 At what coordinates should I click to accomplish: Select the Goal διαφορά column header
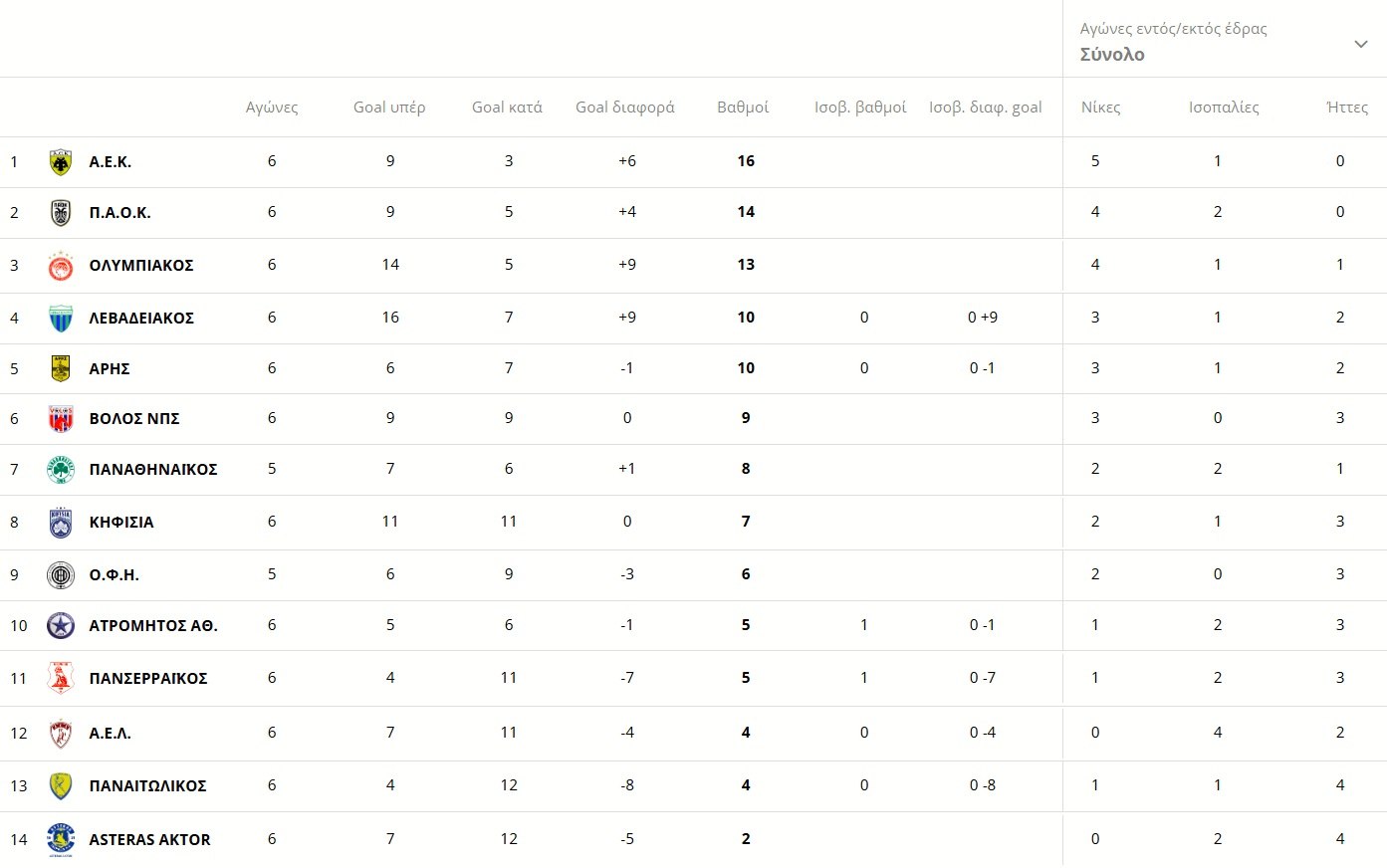(624, 108)
